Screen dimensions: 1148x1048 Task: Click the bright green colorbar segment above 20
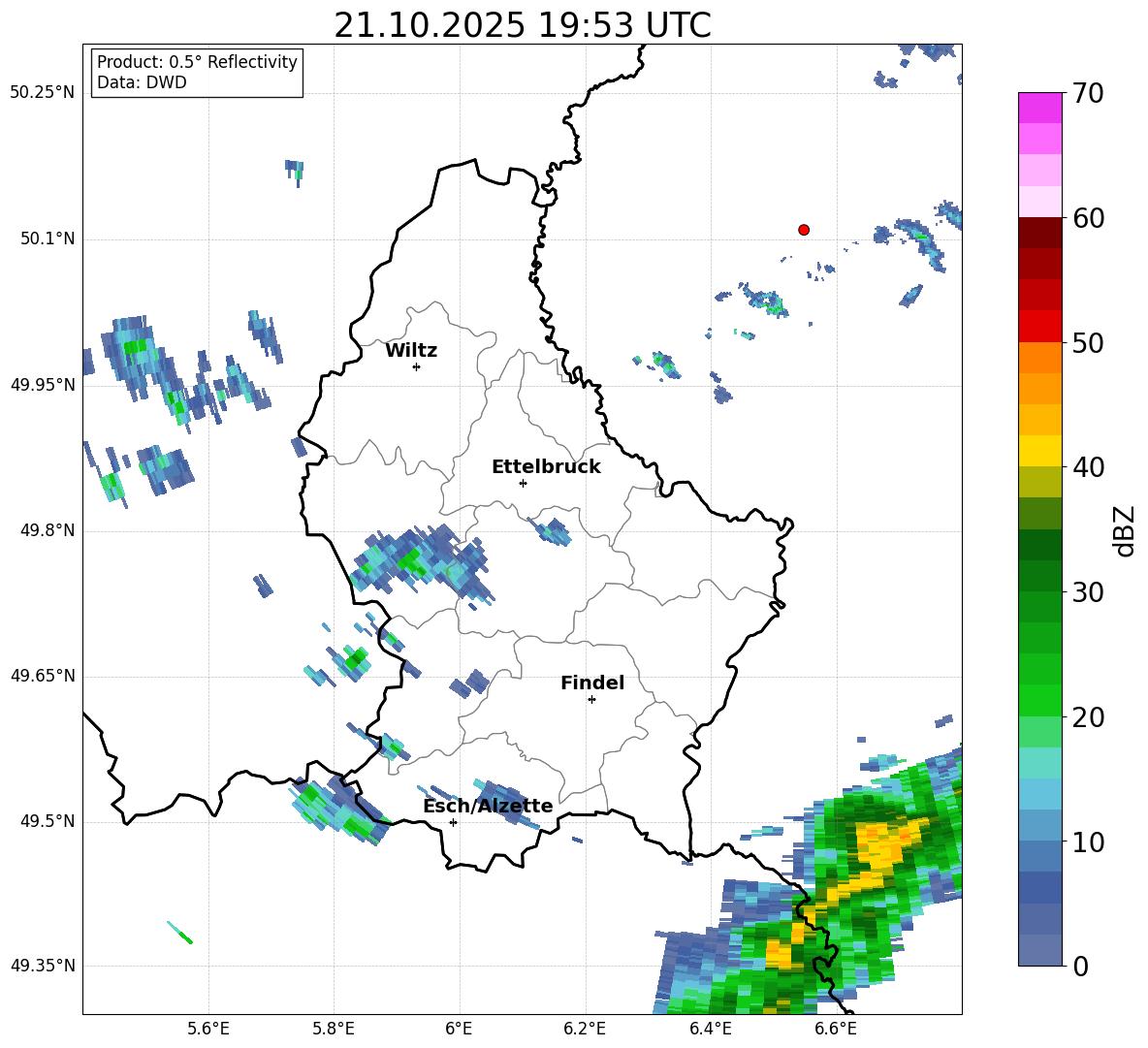click(x=1039, y=700)
